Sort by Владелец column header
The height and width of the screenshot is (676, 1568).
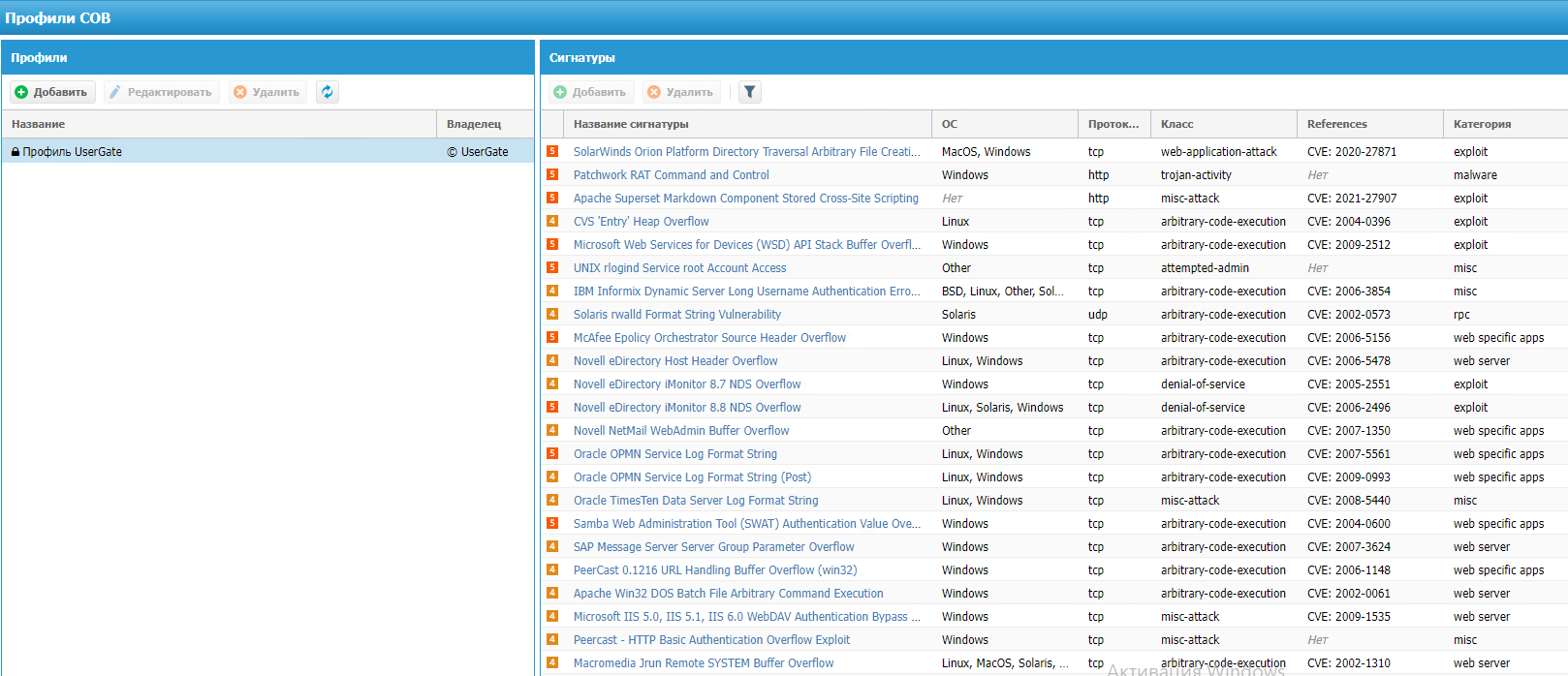[486, 124]
